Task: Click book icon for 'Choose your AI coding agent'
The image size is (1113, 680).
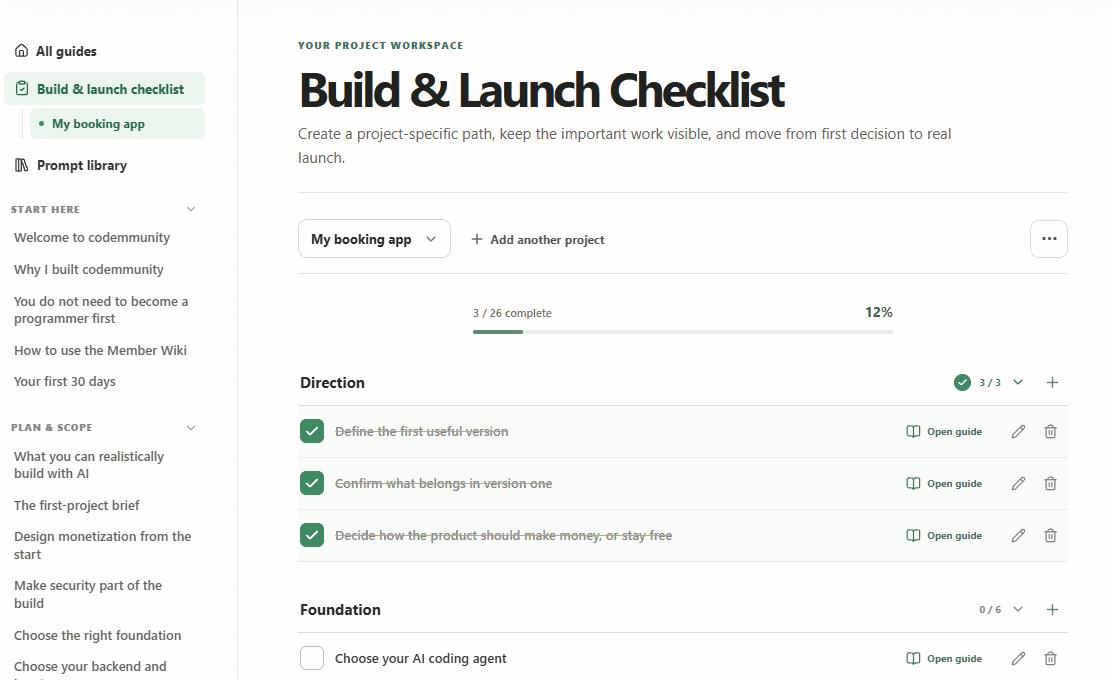Action: coord(914,659)
